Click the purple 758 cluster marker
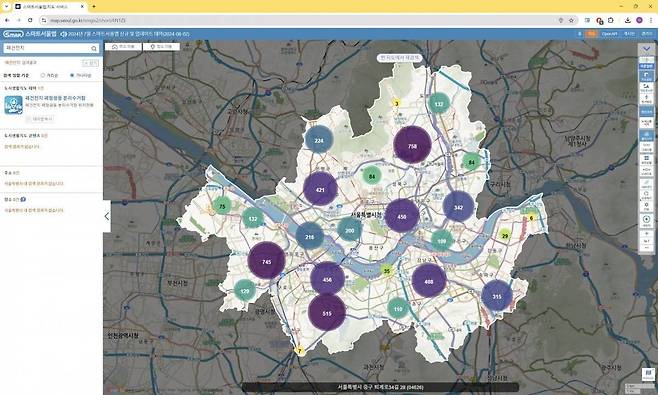Image resolution: width=658 pixels, height=395 pixels. pyautogui.click(x=412, y=145)
